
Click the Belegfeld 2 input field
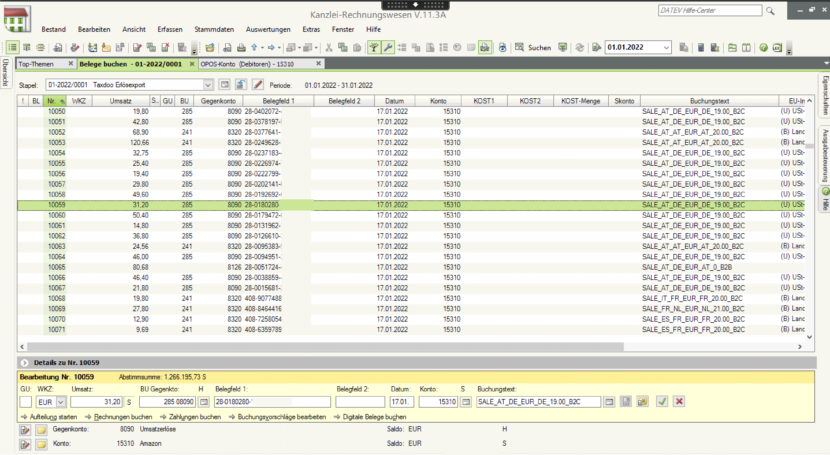point(360,402)
